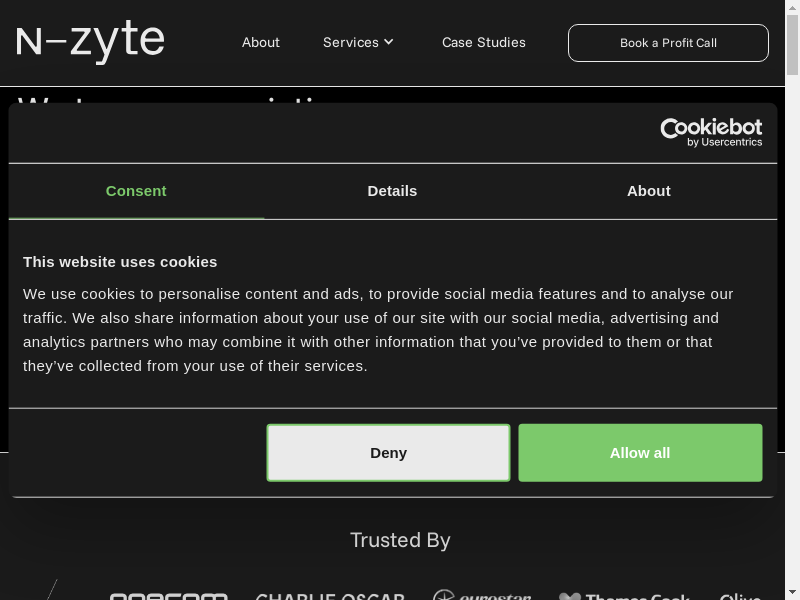
Task: Click the Cookiebot by Usercentrics logo
Action: click(x=711, y=132)
